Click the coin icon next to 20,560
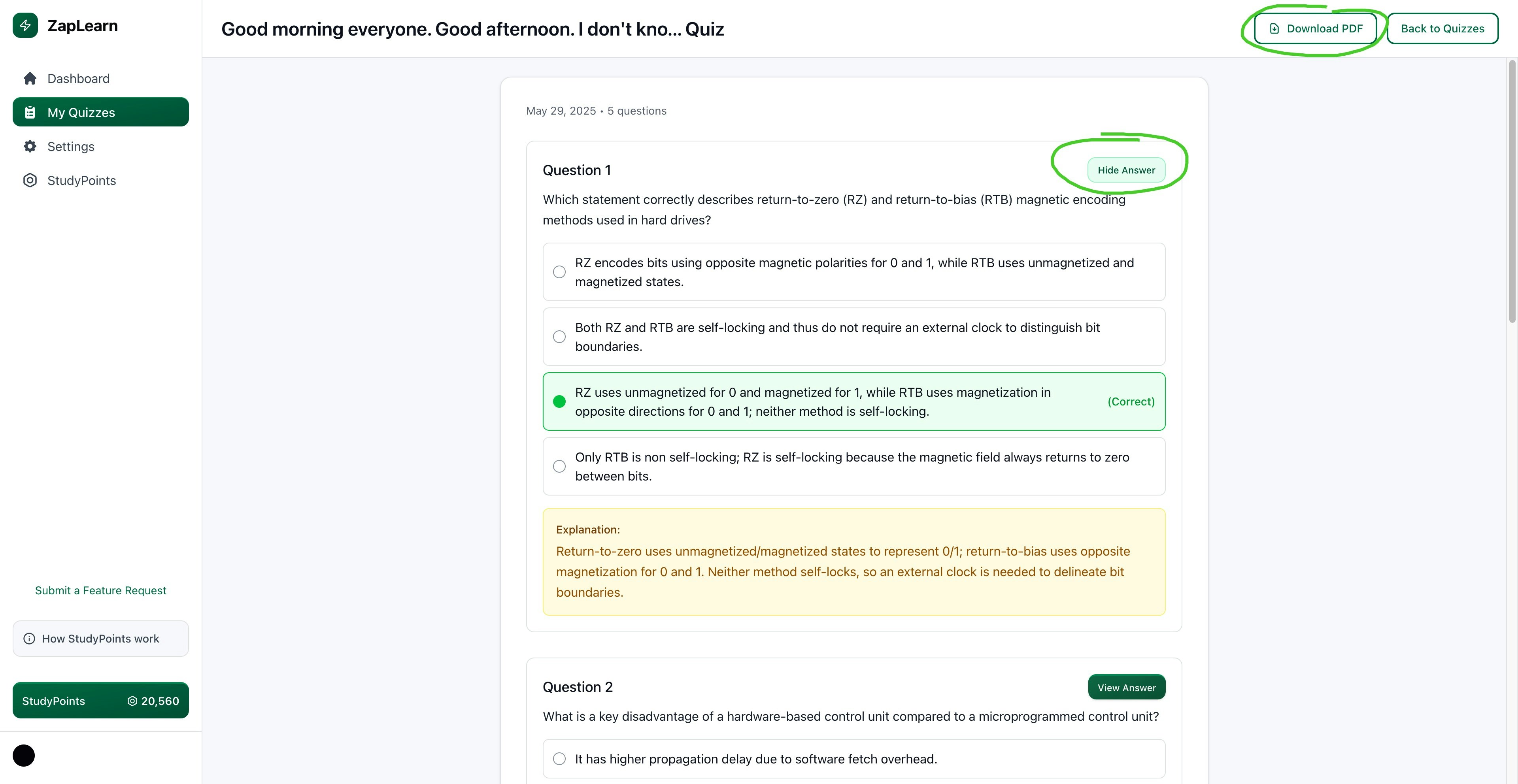The image size is (1518, 784). pos(132,701)
